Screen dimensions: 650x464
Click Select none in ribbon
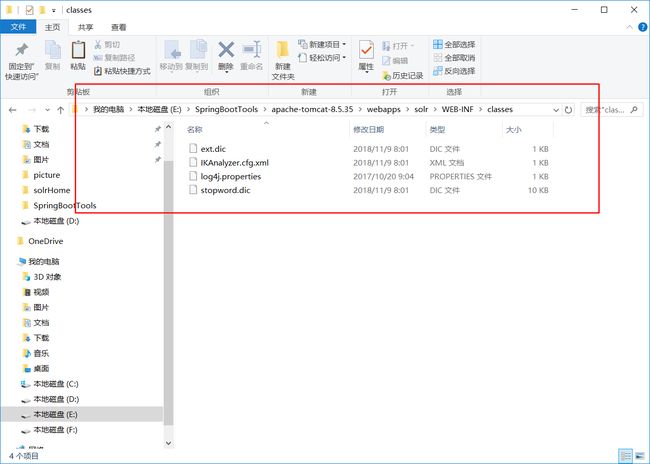pos(454,58)
